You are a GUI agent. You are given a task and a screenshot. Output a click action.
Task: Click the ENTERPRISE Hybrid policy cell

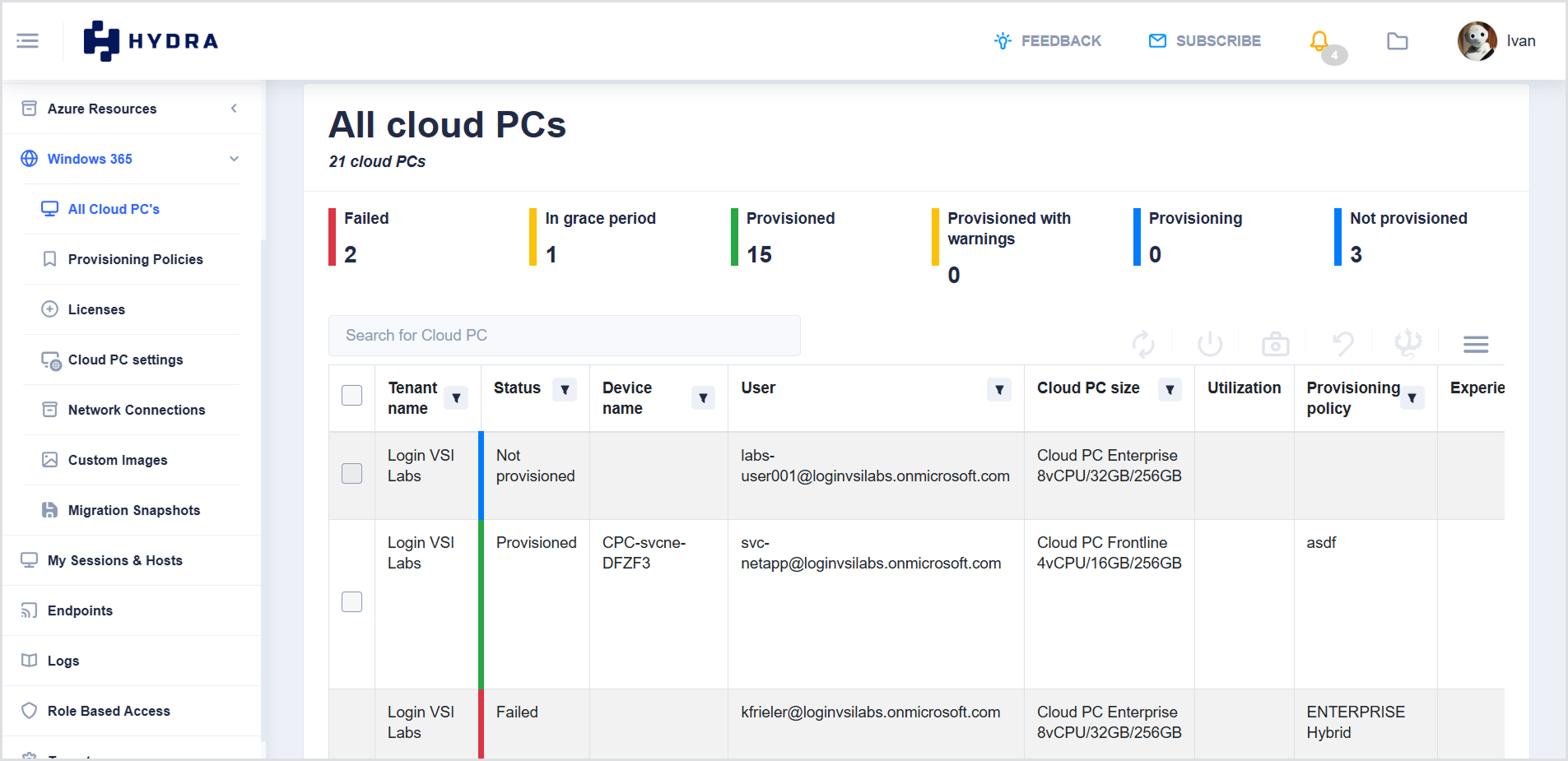coord(1356,722)
